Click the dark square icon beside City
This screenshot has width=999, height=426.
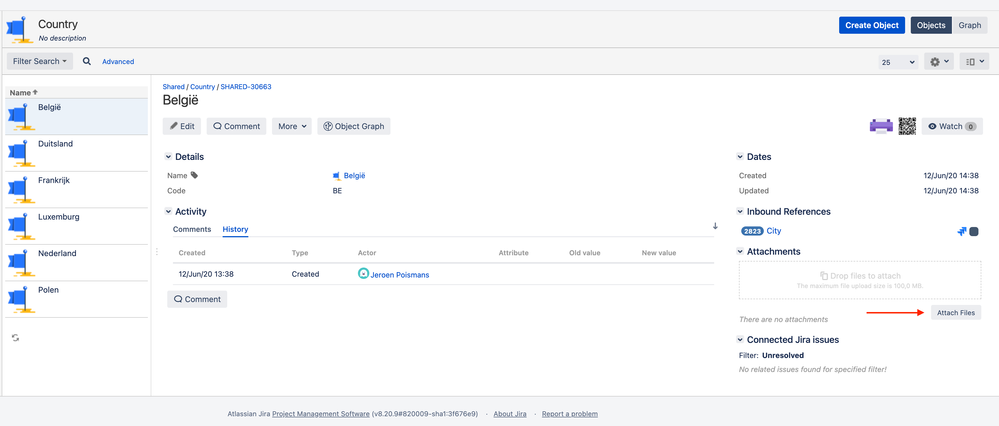click(x=974, y=232)
